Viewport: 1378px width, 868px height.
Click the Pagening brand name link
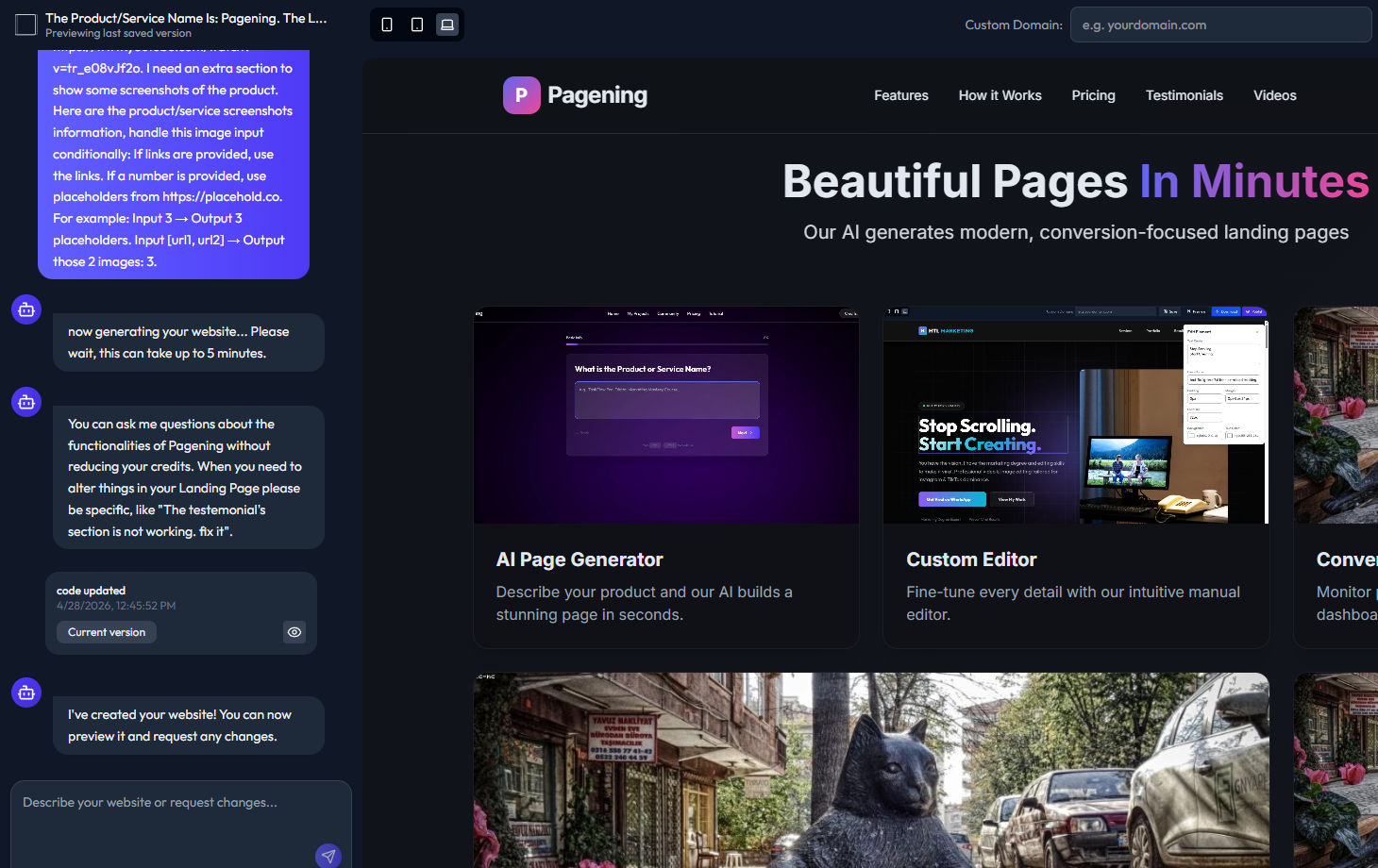point(597,95)
